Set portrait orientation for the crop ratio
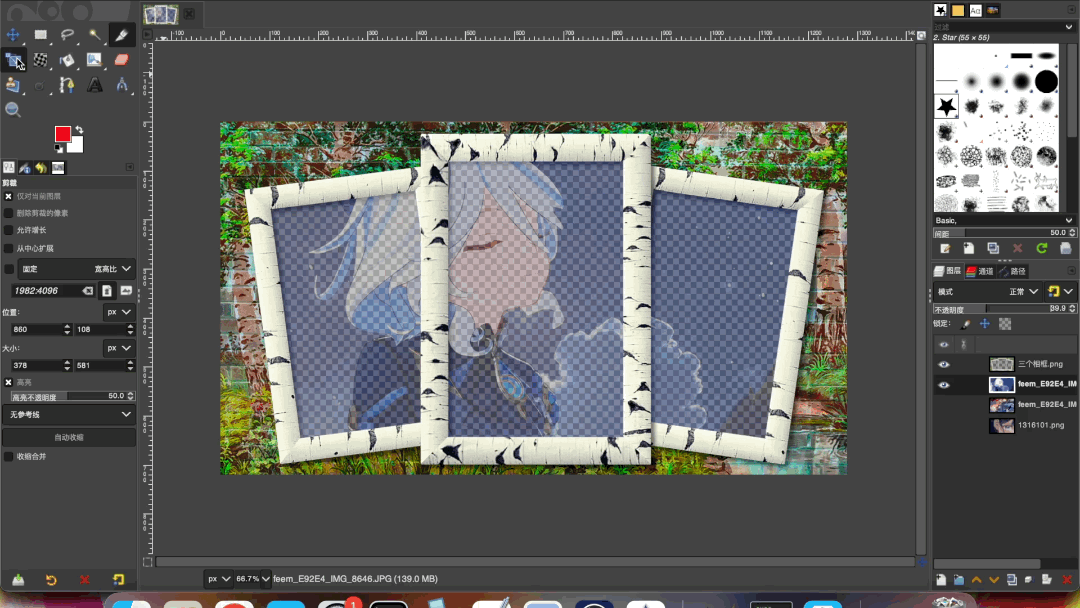This screenshot has width=1080, height=608. pos(107,291)
